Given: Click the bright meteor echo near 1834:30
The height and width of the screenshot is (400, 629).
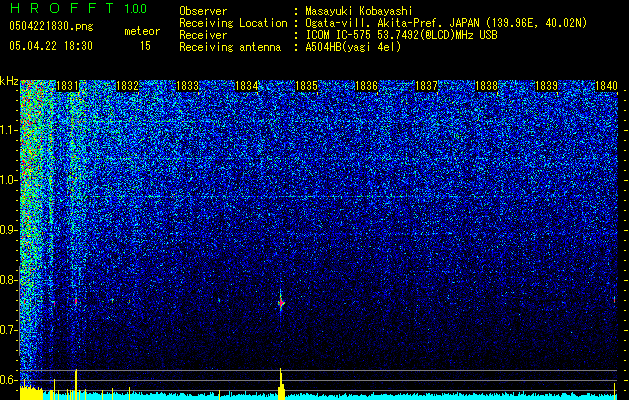Looking at the screenshot, I should click(281, 303).
